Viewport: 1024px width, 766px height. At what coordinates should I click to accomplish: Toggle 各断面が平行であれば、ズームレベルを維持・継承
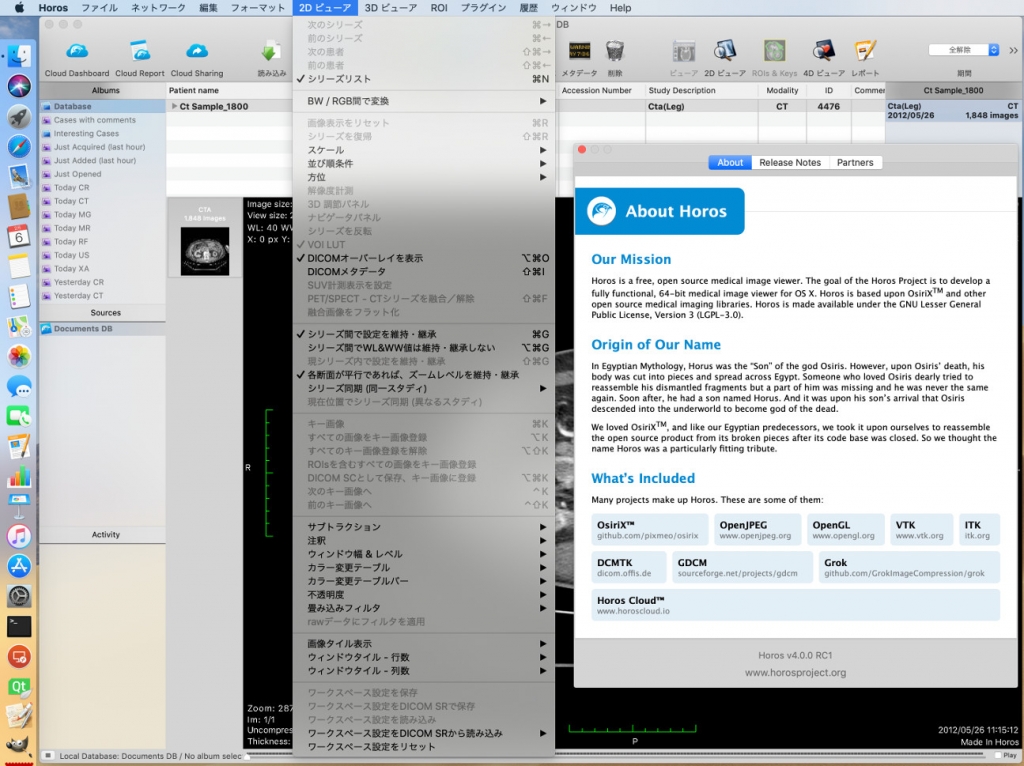[x=424, y=375]
